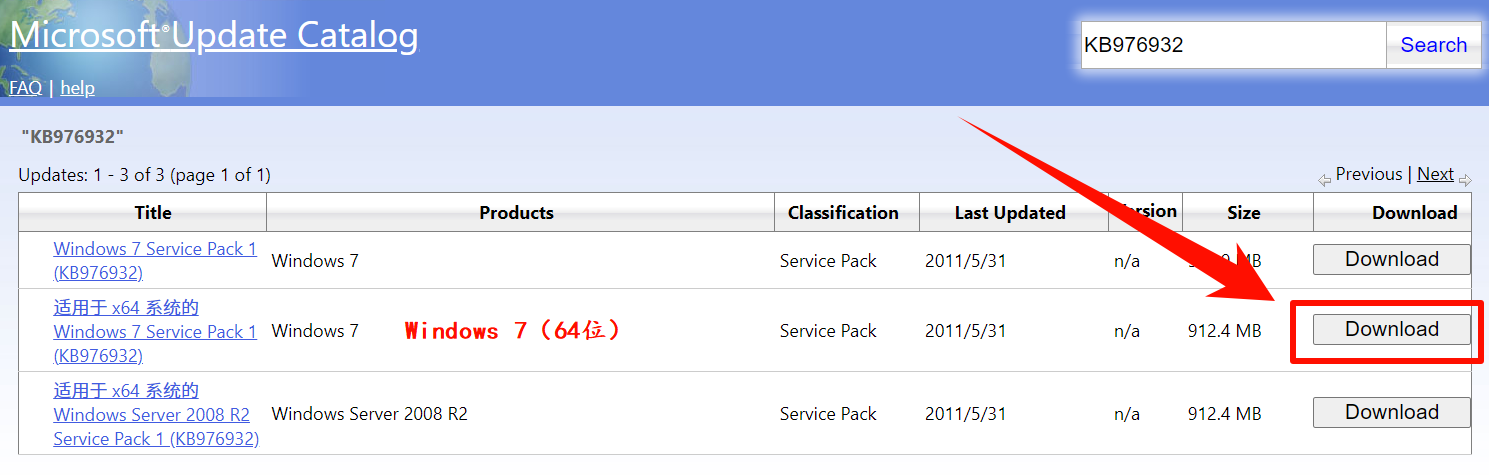The height and width of the screenshot is (475, 1489).
Task: Go to the Next results page
Action: pos(1435,174)
